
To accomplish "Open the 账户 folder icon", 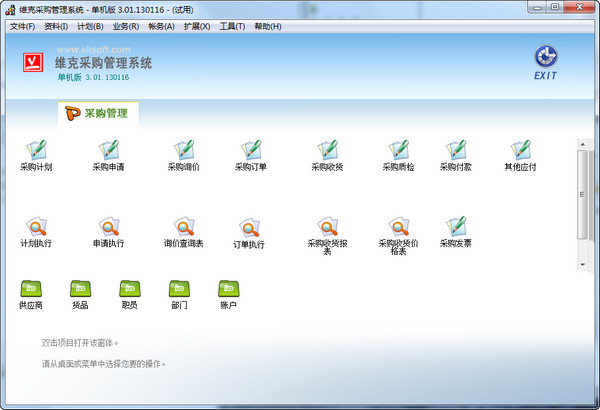I will pos(228,294).
